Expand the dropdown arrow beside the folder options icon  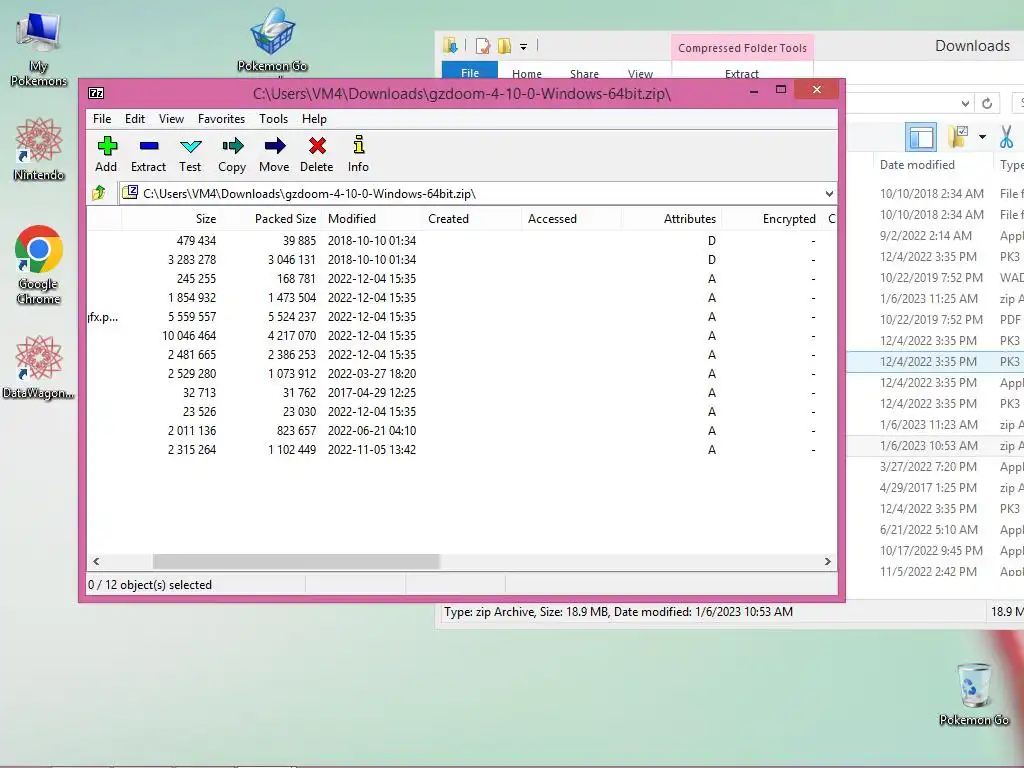click(x=982, y=136)
